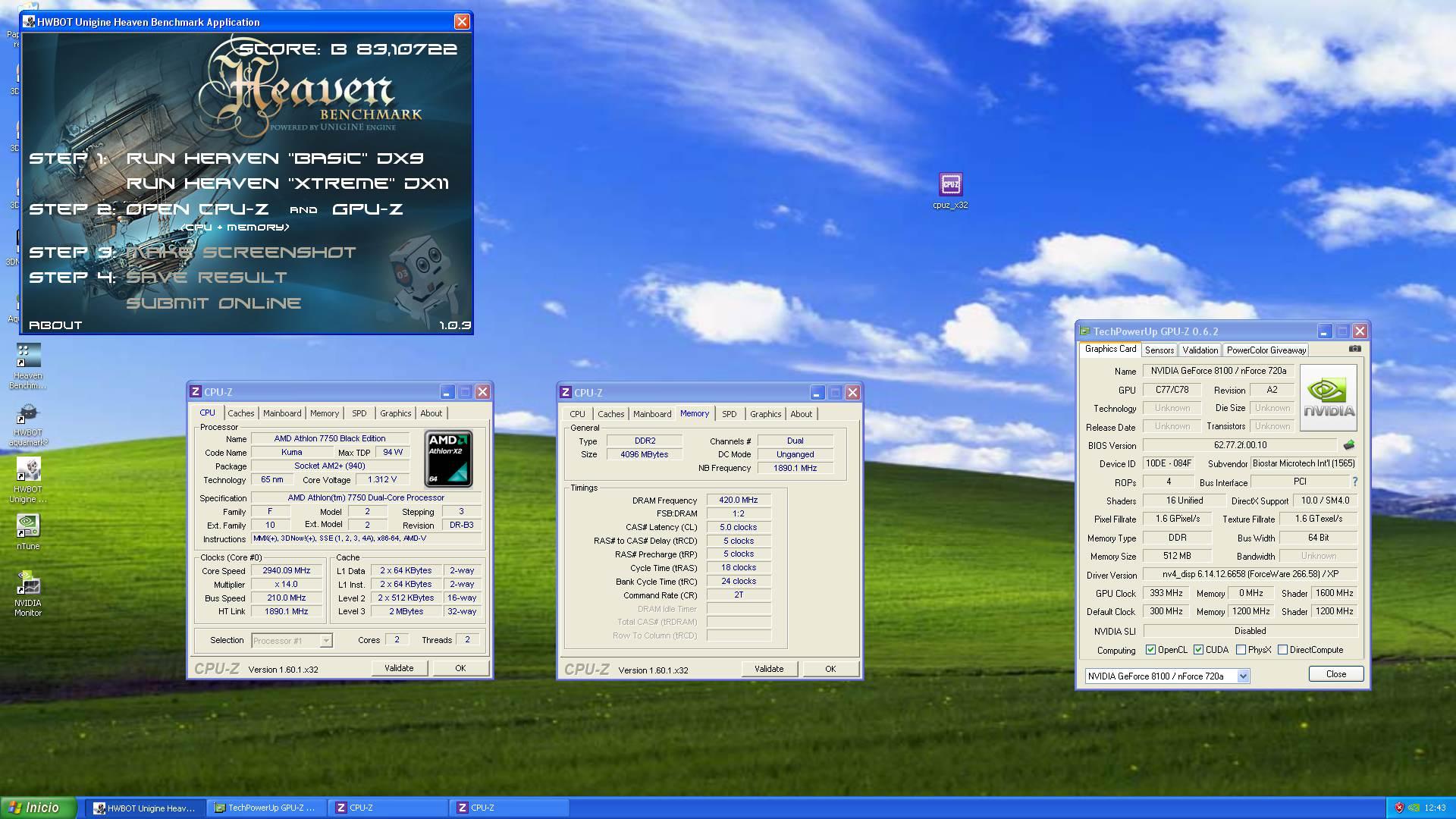Click the NVIDIA tray icon
The image size is (1456, 819).
click(x=1415, y=808)
